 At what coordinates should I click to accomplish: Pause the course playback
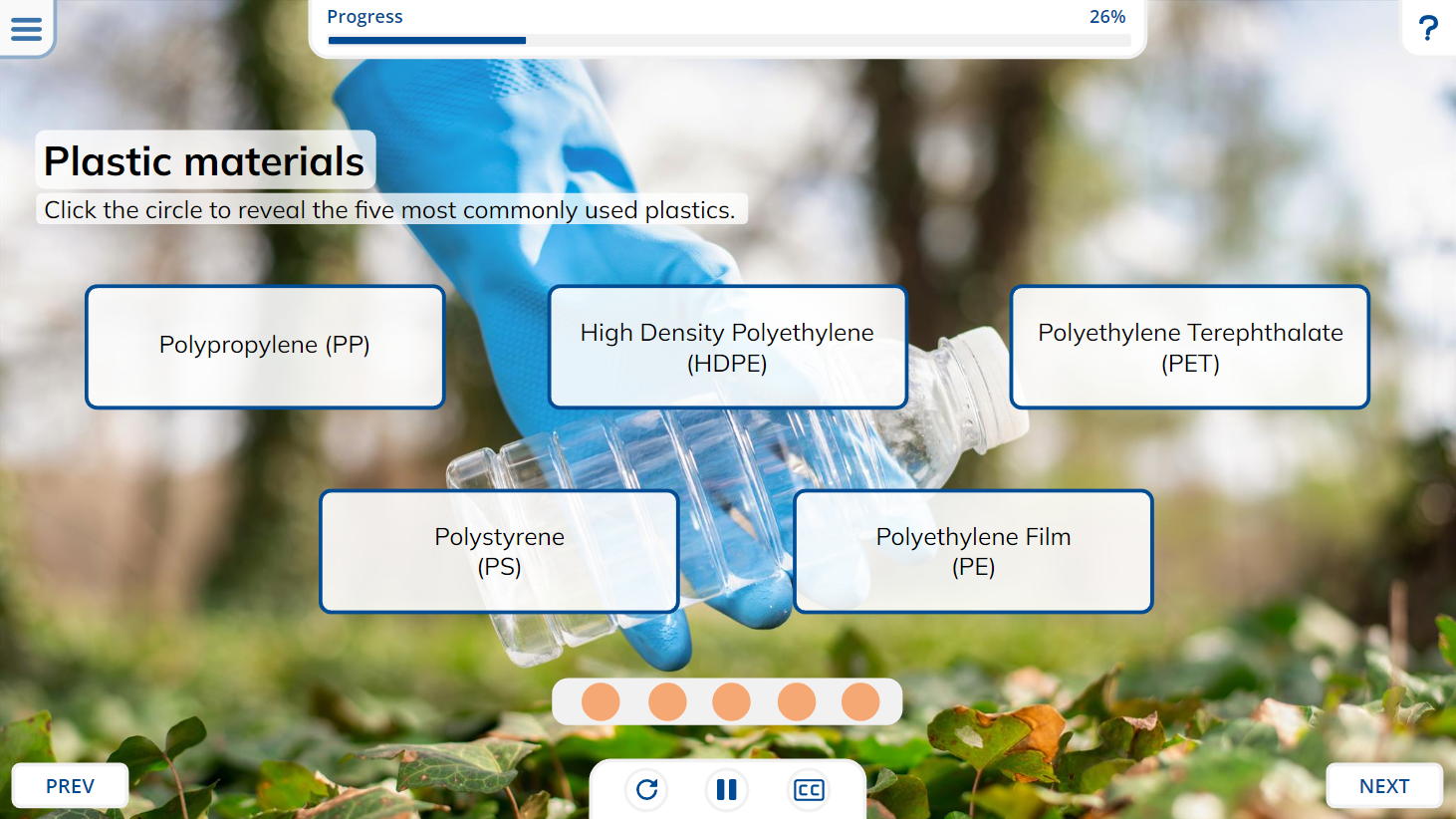[727, 790]
